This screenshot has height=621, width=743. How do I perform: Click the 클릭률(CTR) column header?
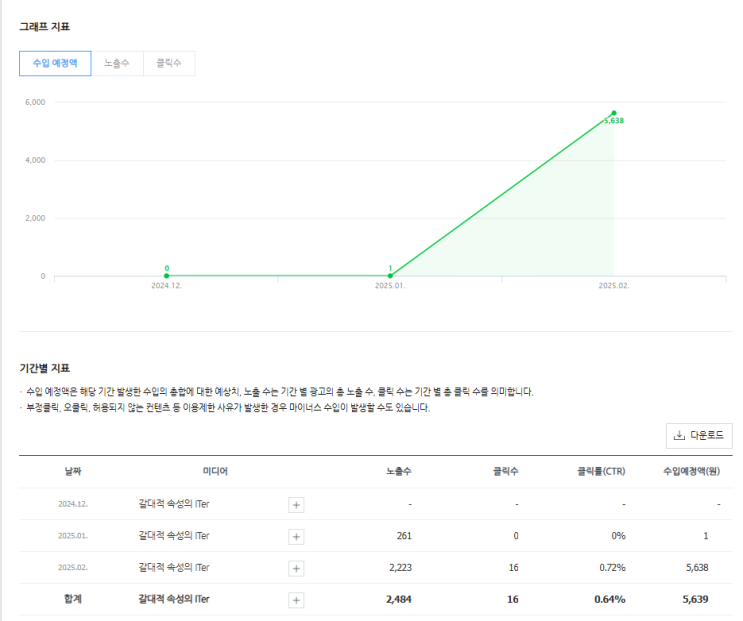[601, 471]
